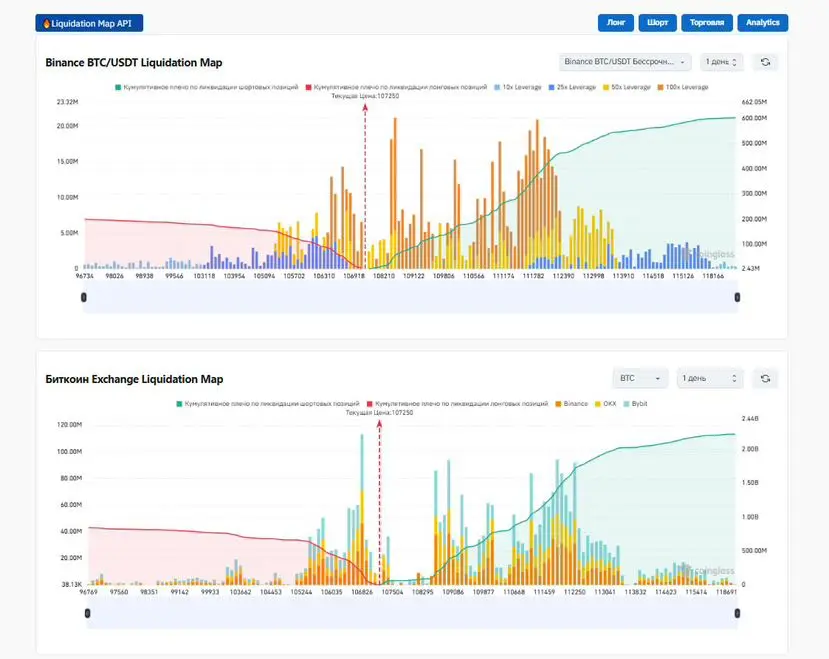Click the 662.05M right axis value
Viewport: 829px width, 659px height.
754,102
